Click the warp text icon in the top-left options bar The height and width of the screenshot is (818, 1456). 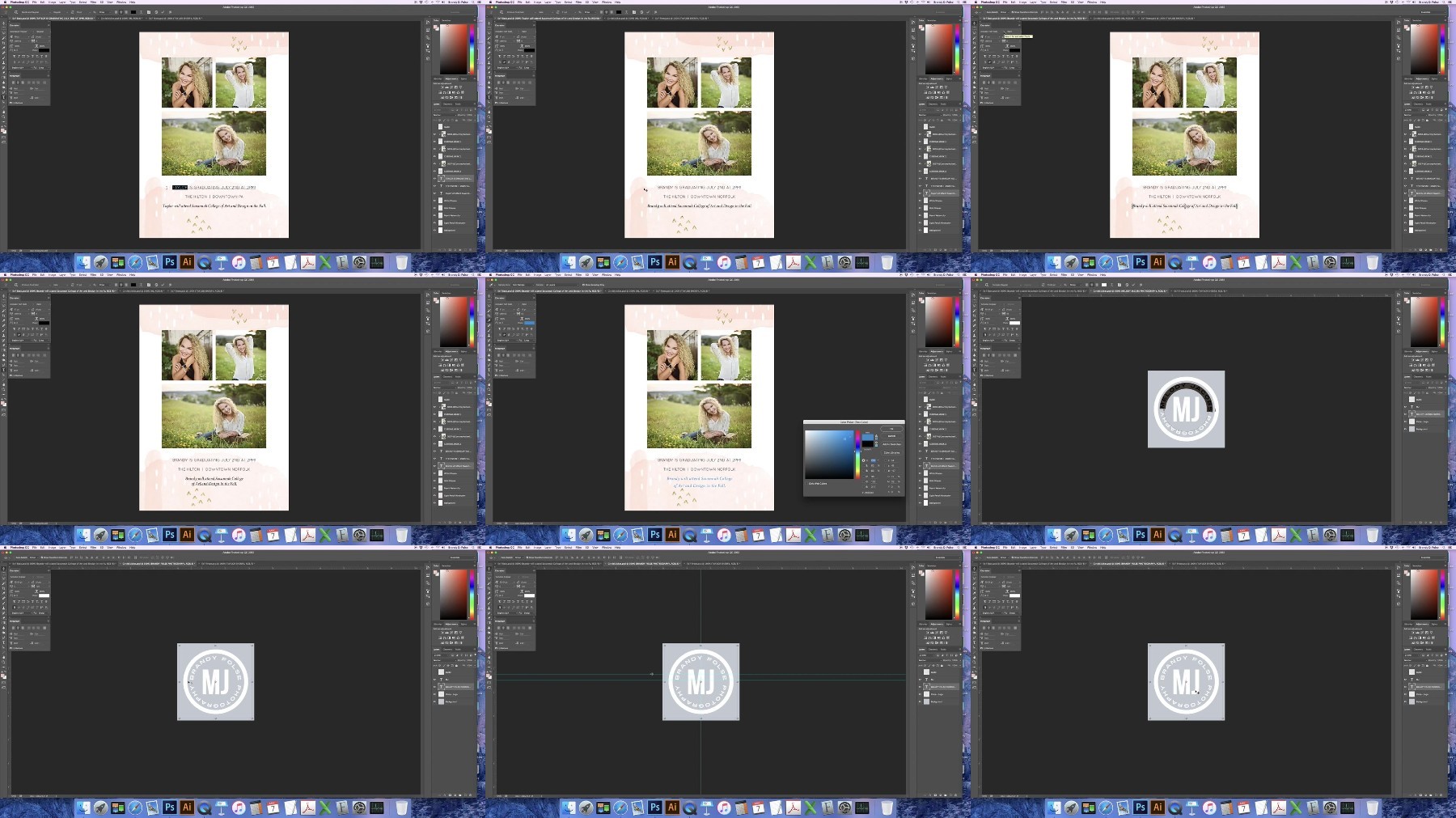141,12
